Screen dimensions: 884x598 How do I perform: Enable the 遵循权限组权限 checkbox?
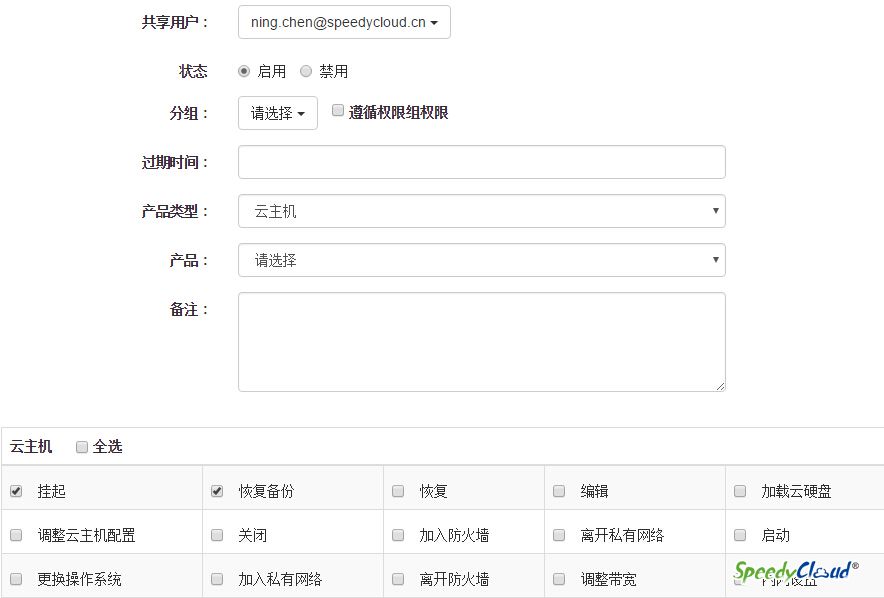[x=338, y=111]
